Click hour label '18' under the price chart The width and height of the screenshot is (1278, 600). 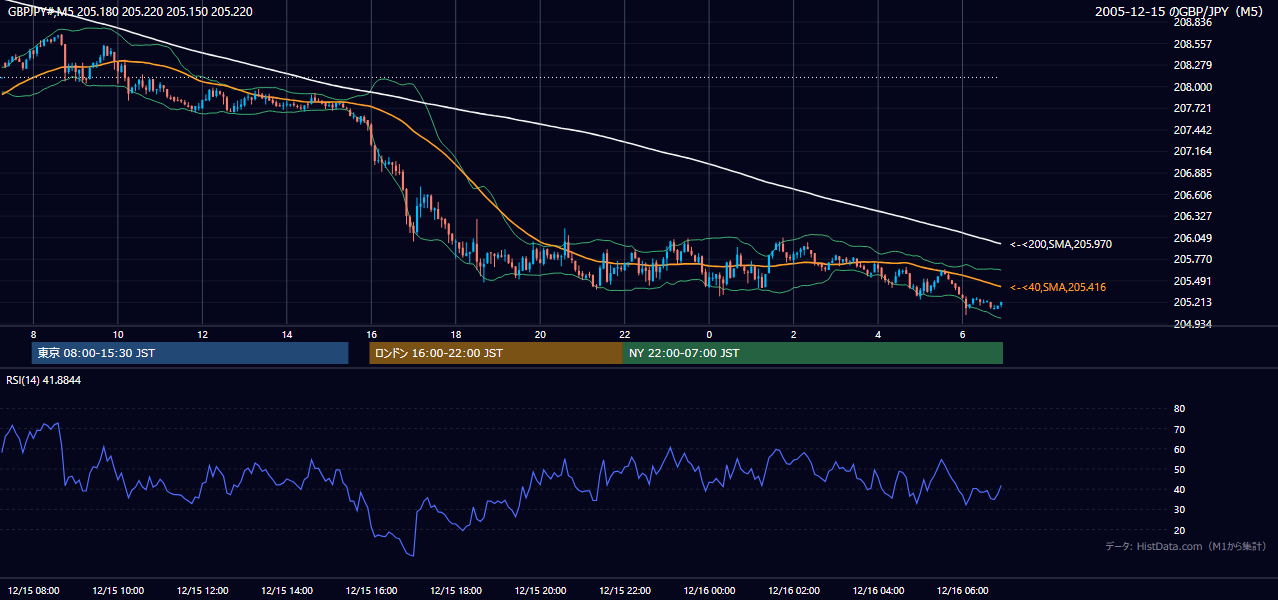[x=455, y=334]
